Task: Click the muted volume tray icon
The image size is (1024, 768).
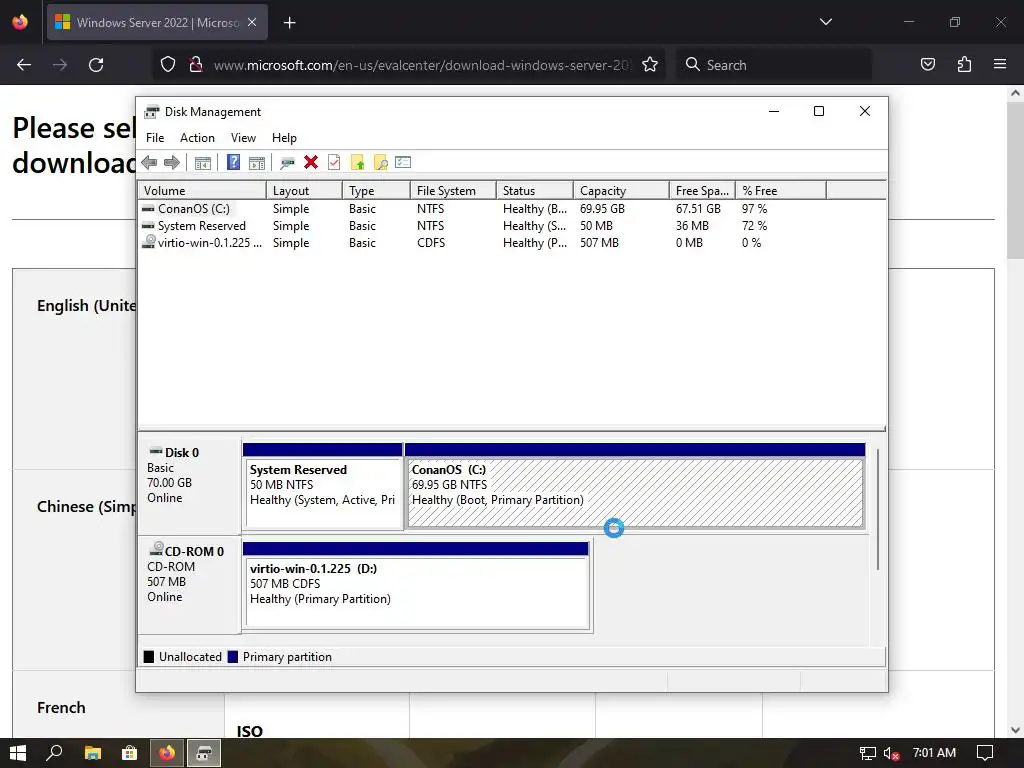Action: tap(891, 753)
